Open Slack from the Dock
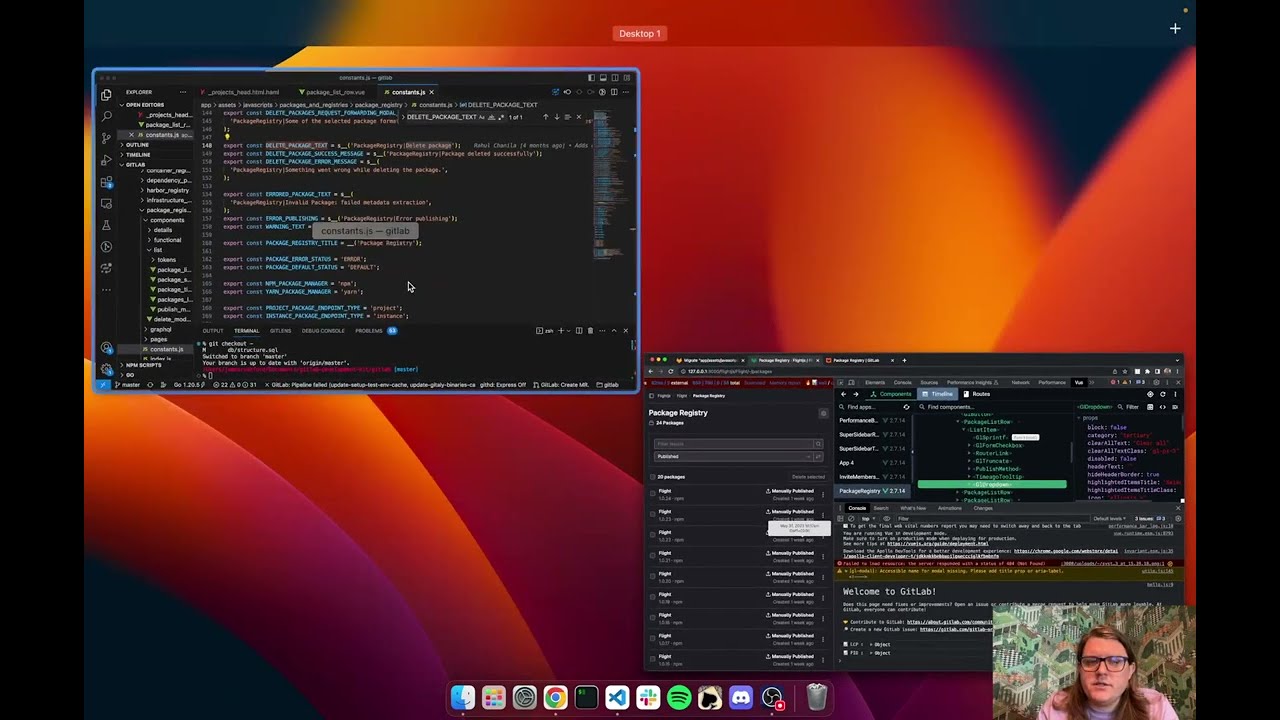Viewport: 1280px width, 720px height. pyautogui.click(x=648, y=697)
